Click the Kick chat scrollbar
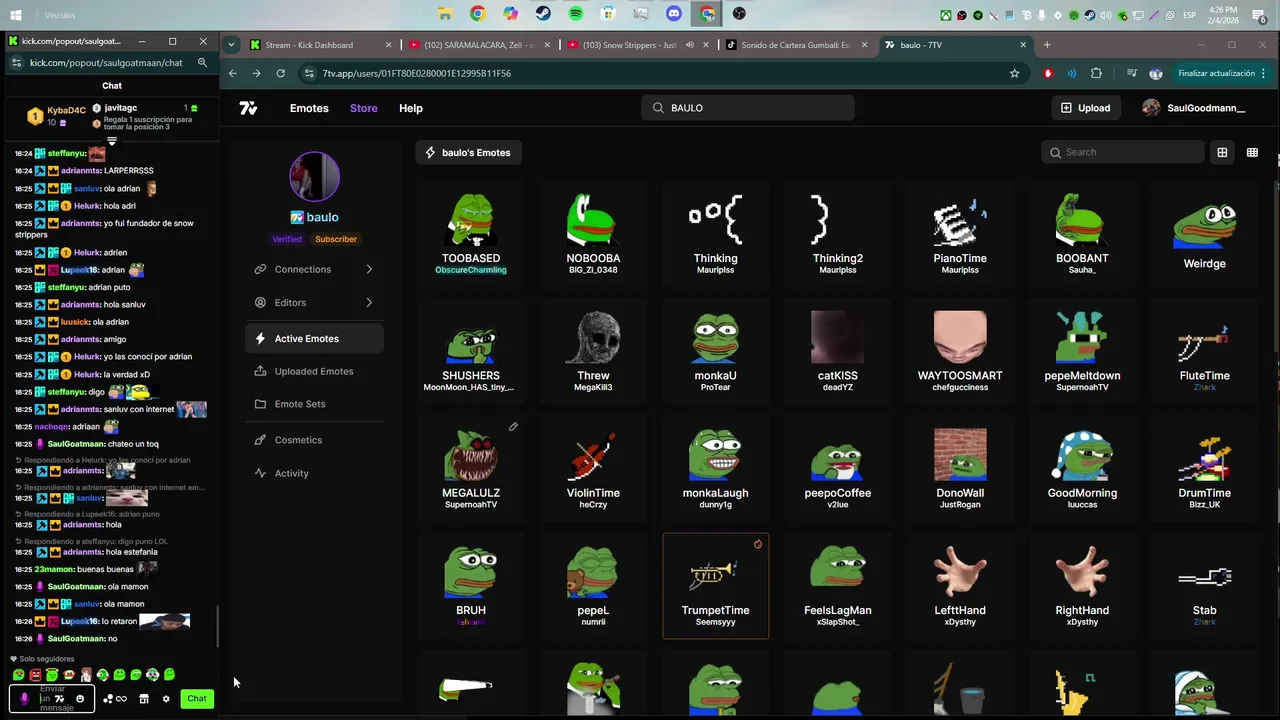The height and width of the screenshot is (720, 1280). [x=217, y=626]
